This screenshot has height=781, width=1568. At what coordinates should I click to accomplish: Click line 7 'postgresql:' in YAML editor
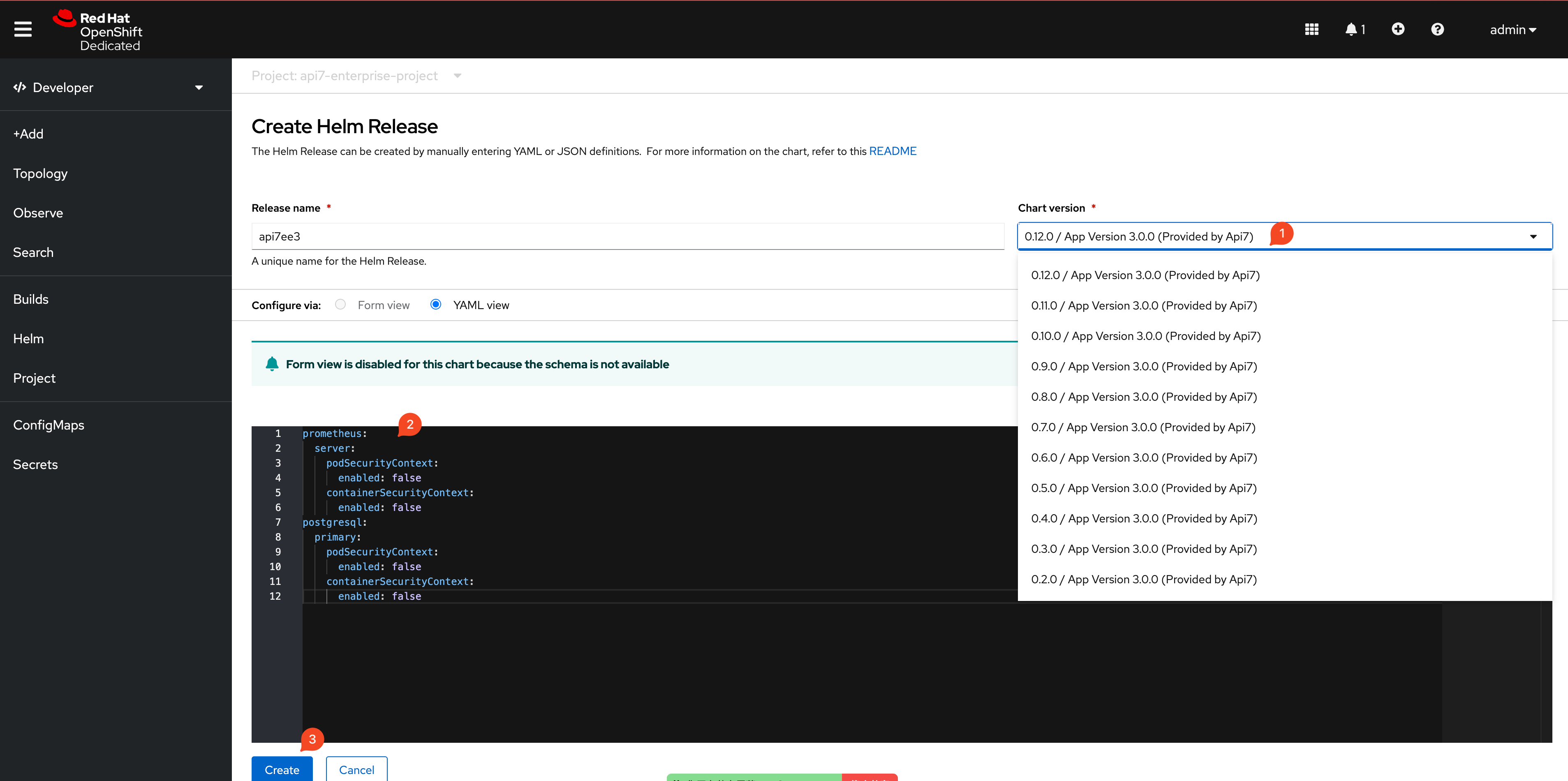pyautogui.click(x=335, y=522)
